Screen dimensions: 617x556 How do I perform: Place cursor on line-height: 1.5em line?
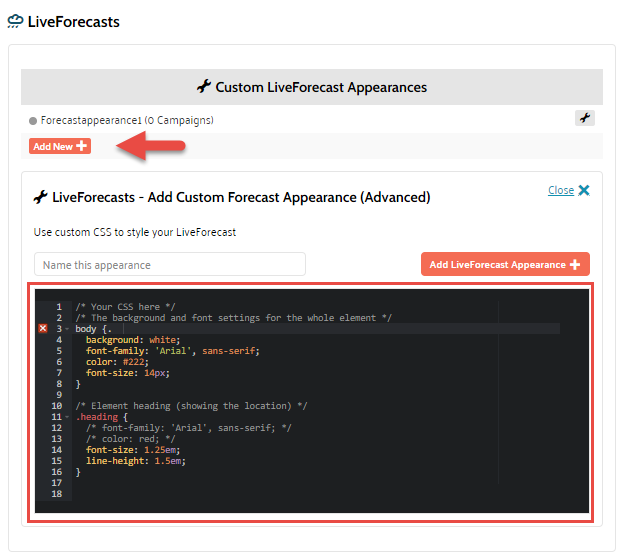click(x=136, y=461)
